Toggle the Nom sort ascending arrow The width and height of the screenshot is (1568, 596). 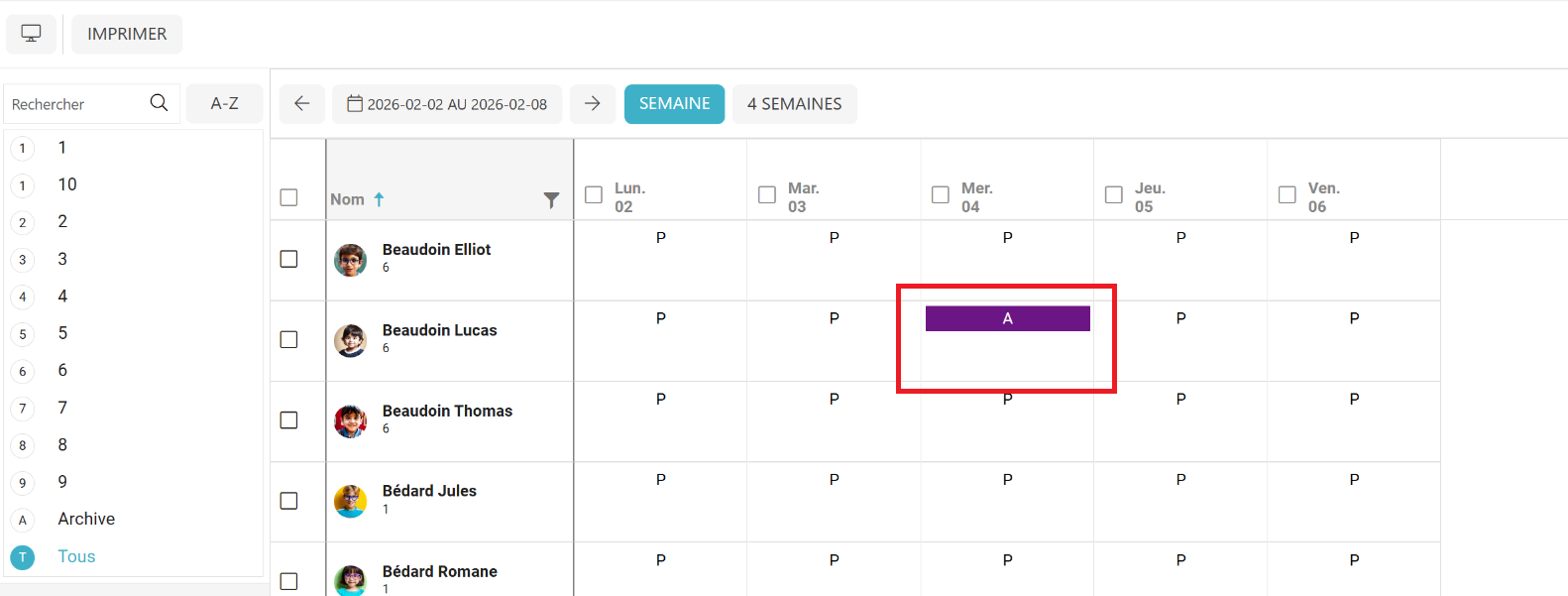[379, 199]
